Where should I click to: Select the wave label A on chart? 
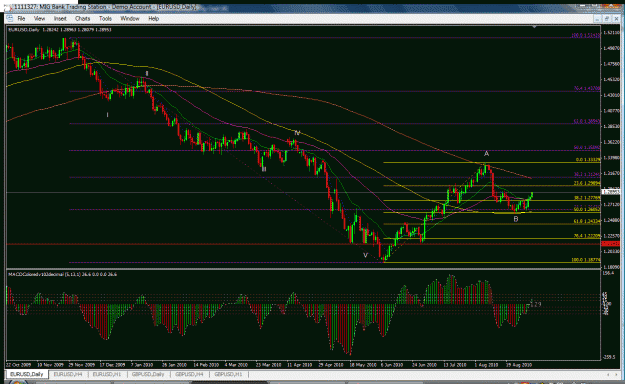(x=486, y=154)
